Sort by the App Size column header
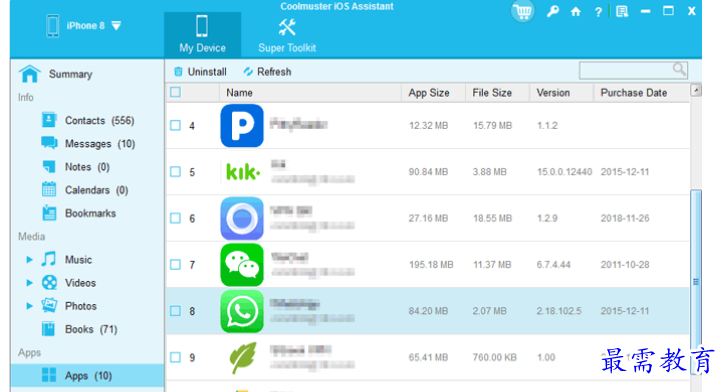This screenshot has width=723, height=392. coord(433,93)
